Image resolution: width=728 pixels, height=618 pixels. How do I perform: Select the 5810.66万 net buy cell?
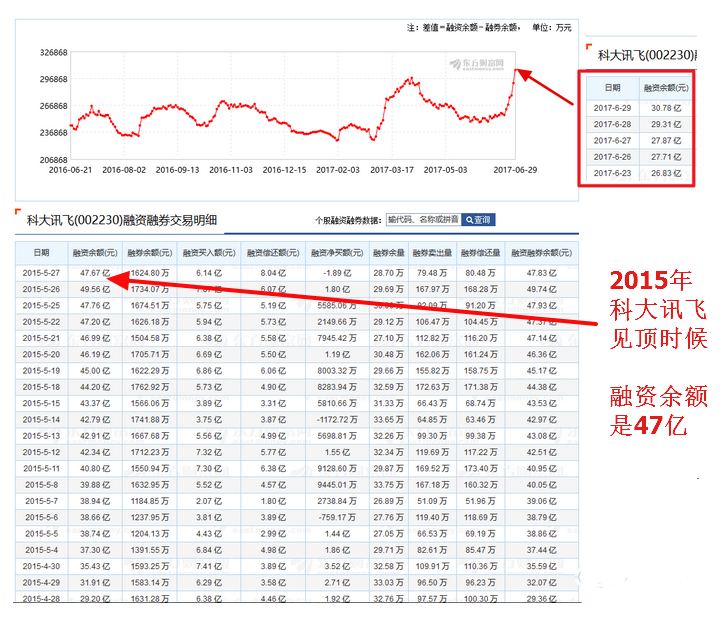[337, 403]
